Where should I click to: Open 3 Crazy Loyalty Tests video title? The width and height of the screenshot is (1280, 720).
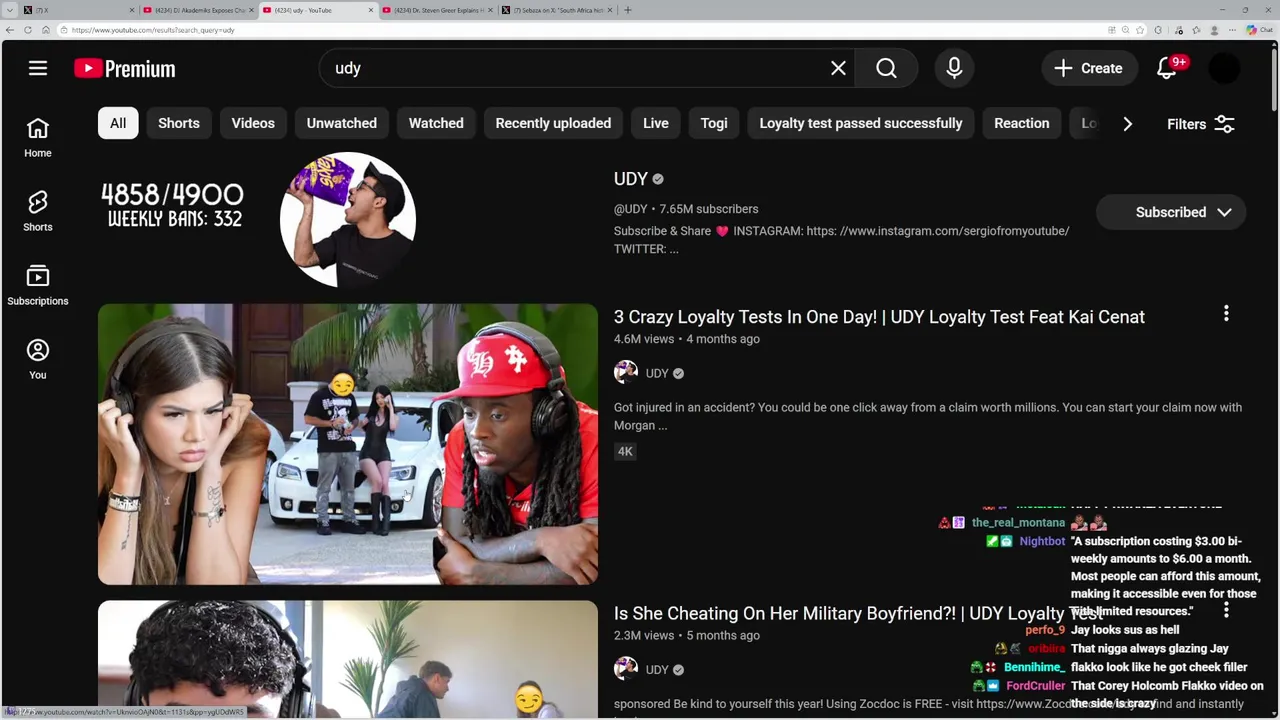click(x=879, y=317)
